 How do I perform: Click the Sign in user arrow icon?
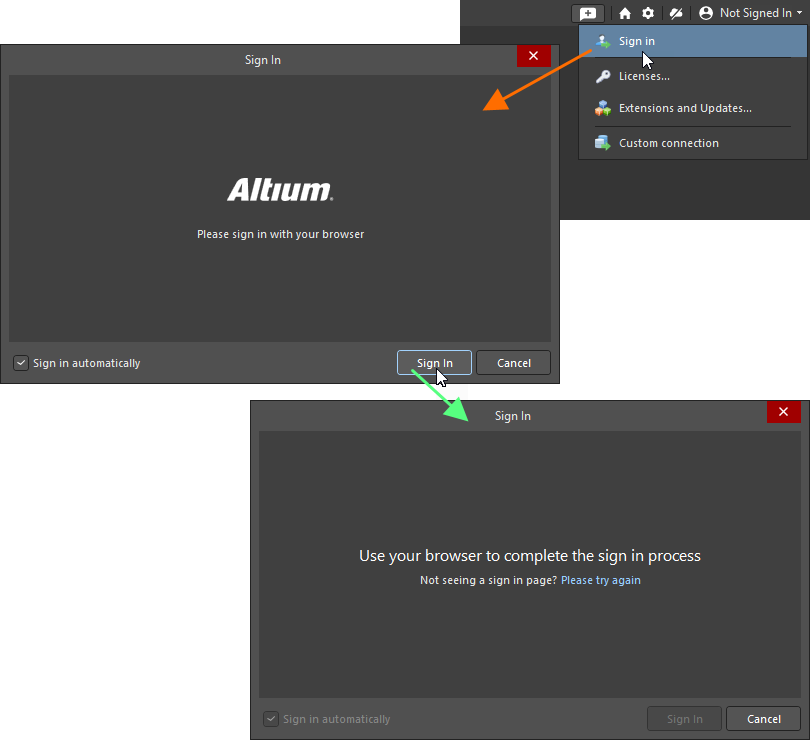pyautogui.click(x=602, y=41)
